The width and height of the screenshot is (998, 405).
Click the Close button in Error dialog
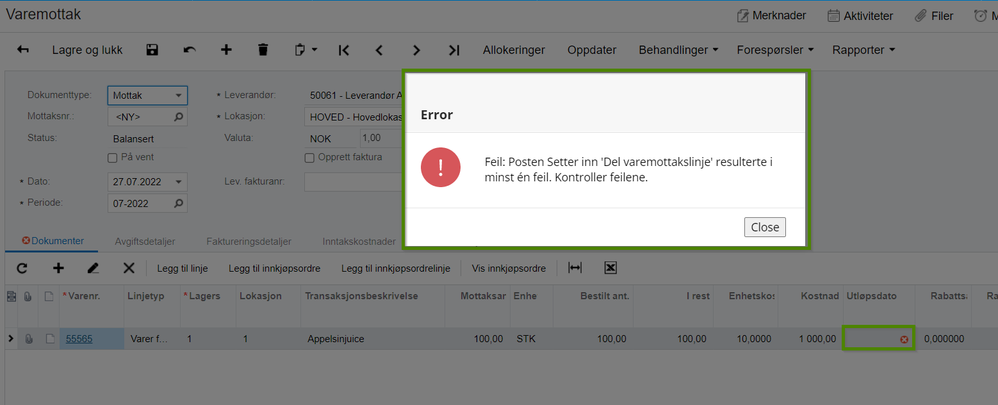coord(764,227)
